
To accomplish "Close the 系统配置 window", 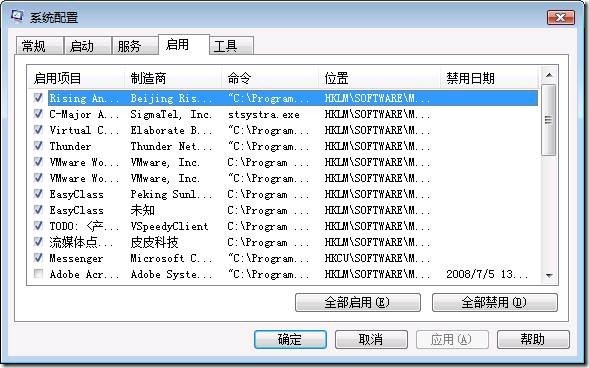I will [x=560, y=17].
